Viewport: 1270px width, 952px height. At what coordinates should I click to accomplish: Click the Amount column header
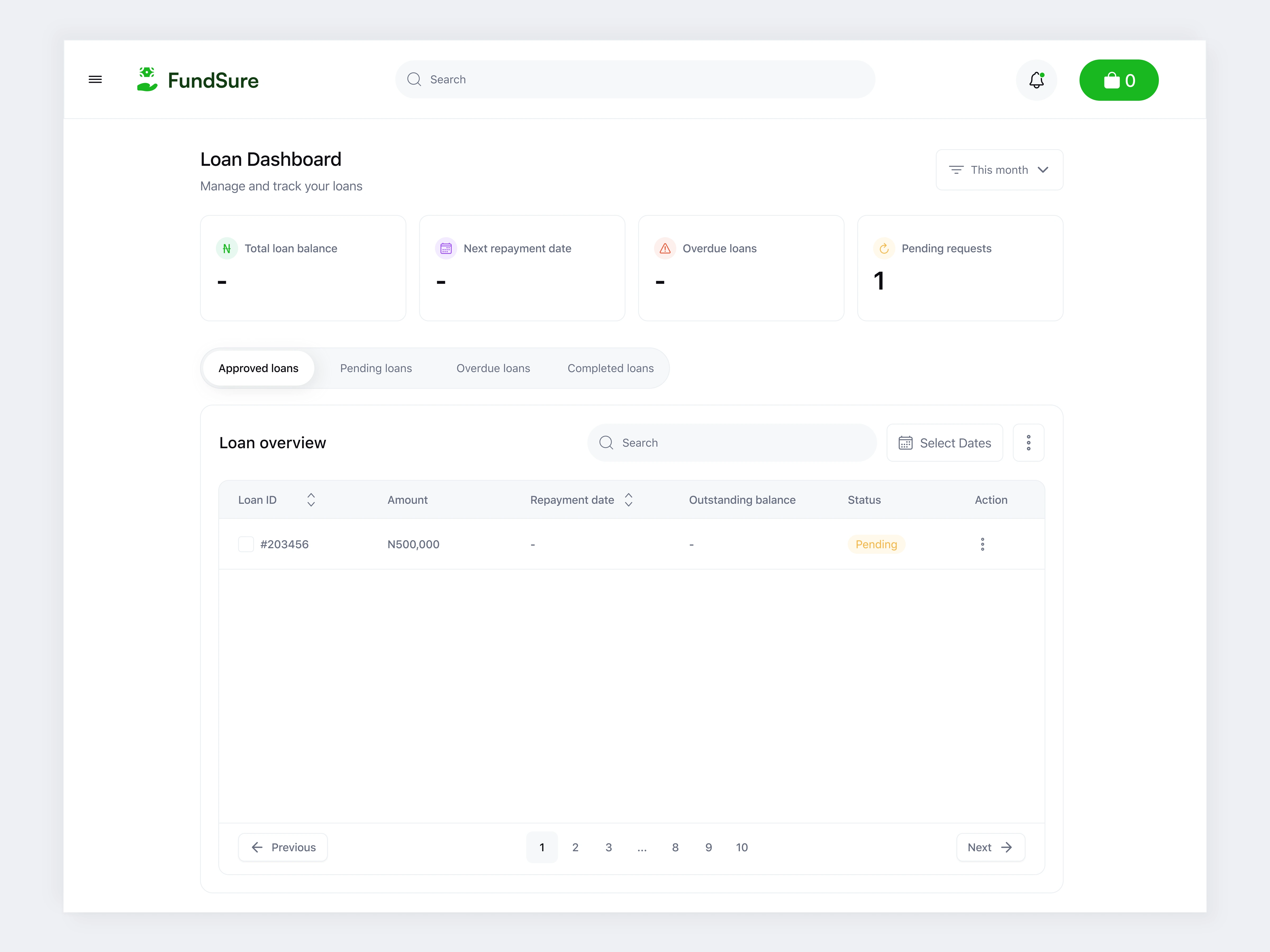click(x=408, y=500)
